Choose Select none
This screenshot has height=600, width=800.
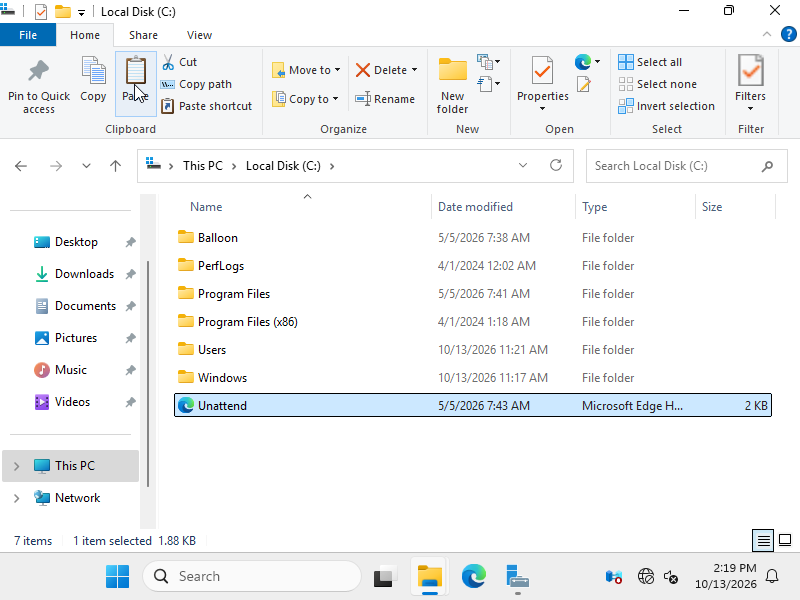(657, 84)
